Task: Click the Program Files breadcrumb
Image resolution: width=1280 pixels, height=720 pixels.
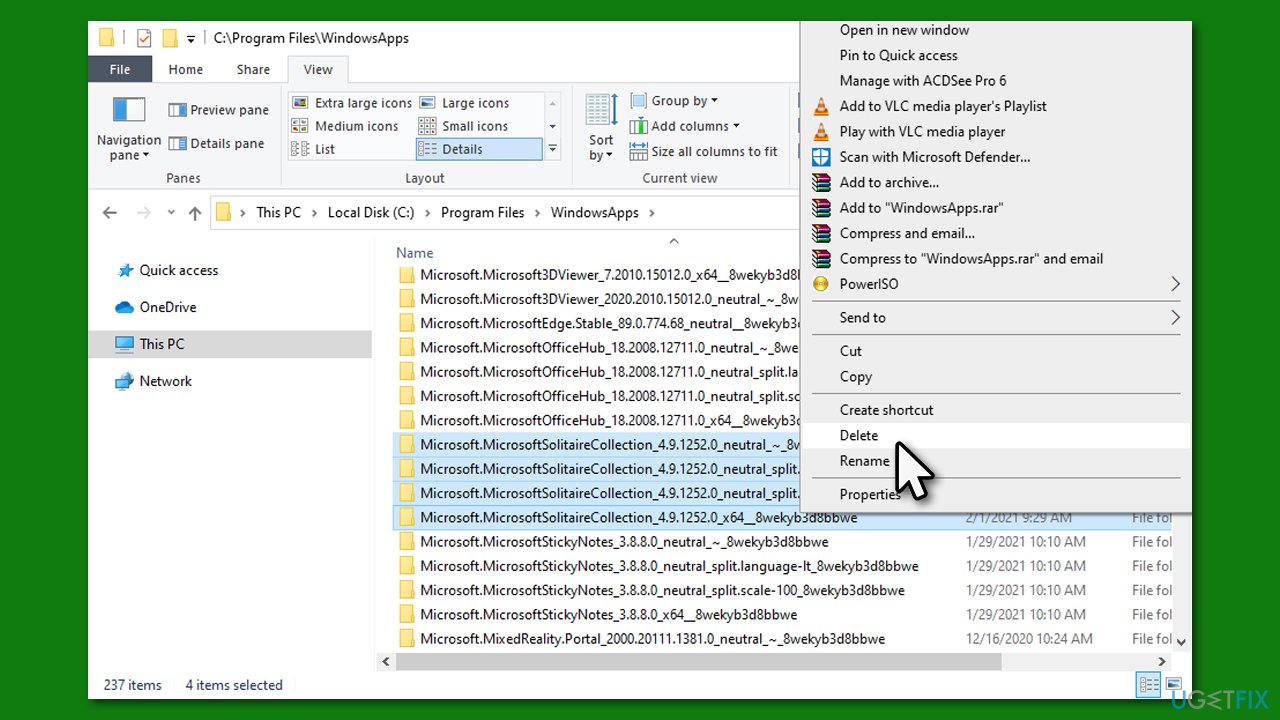Action: click(x=483, y=213)
